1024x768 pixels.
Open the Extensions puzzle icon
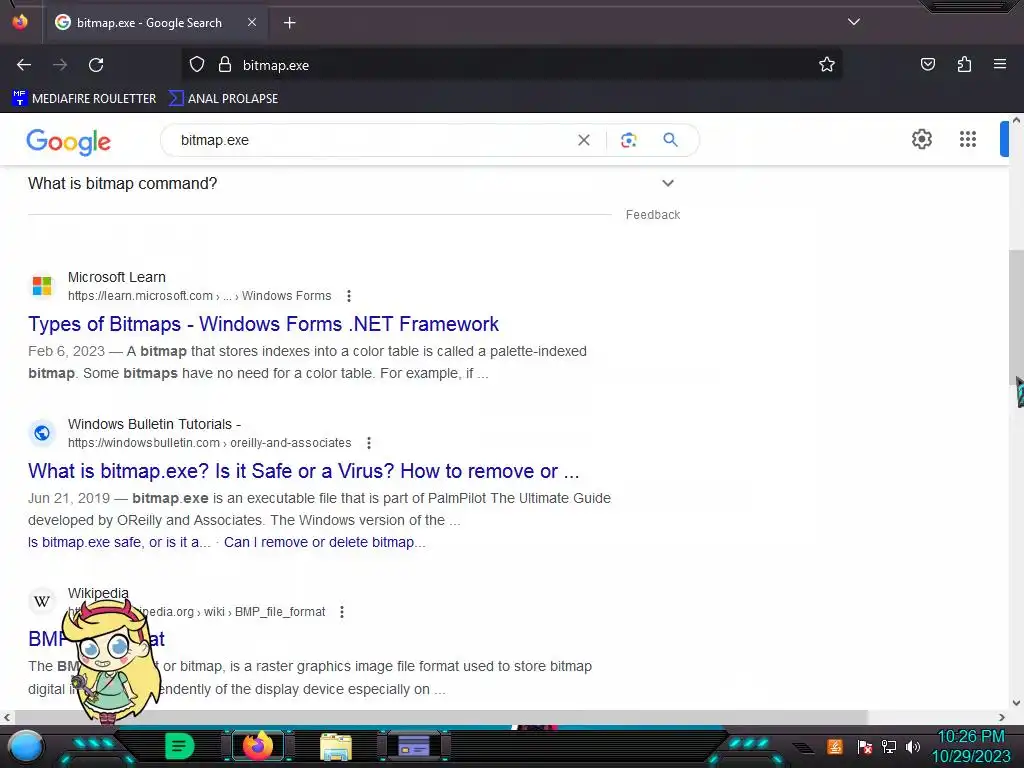964,65
